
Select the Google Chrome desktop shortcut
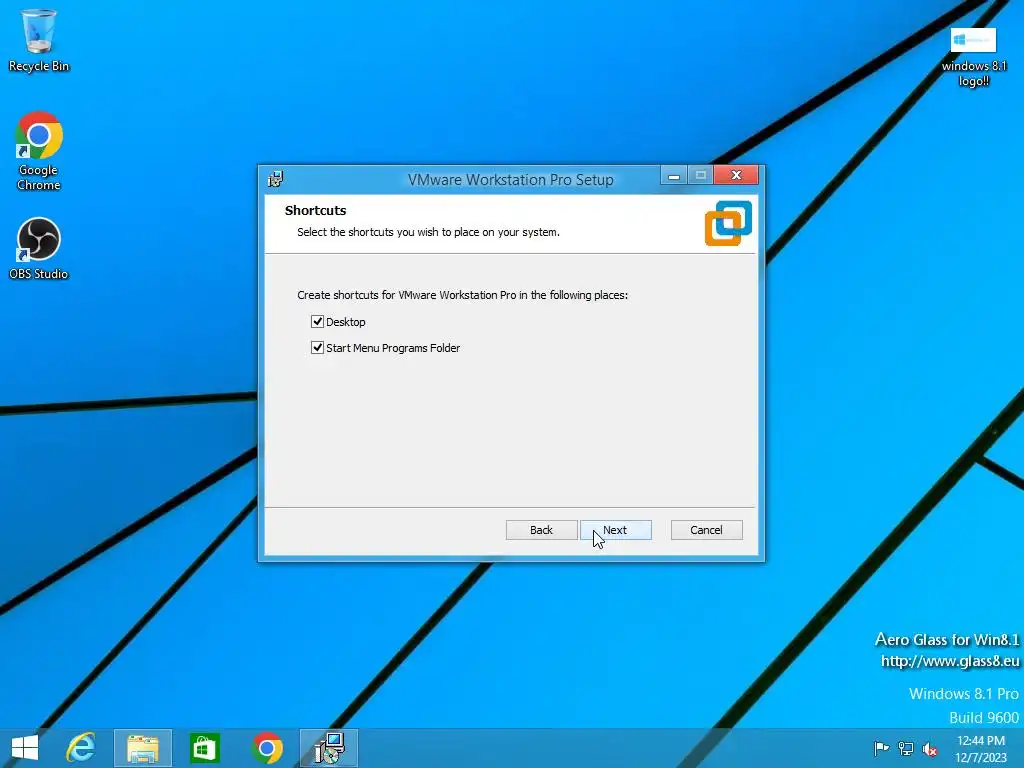[39, 152]
